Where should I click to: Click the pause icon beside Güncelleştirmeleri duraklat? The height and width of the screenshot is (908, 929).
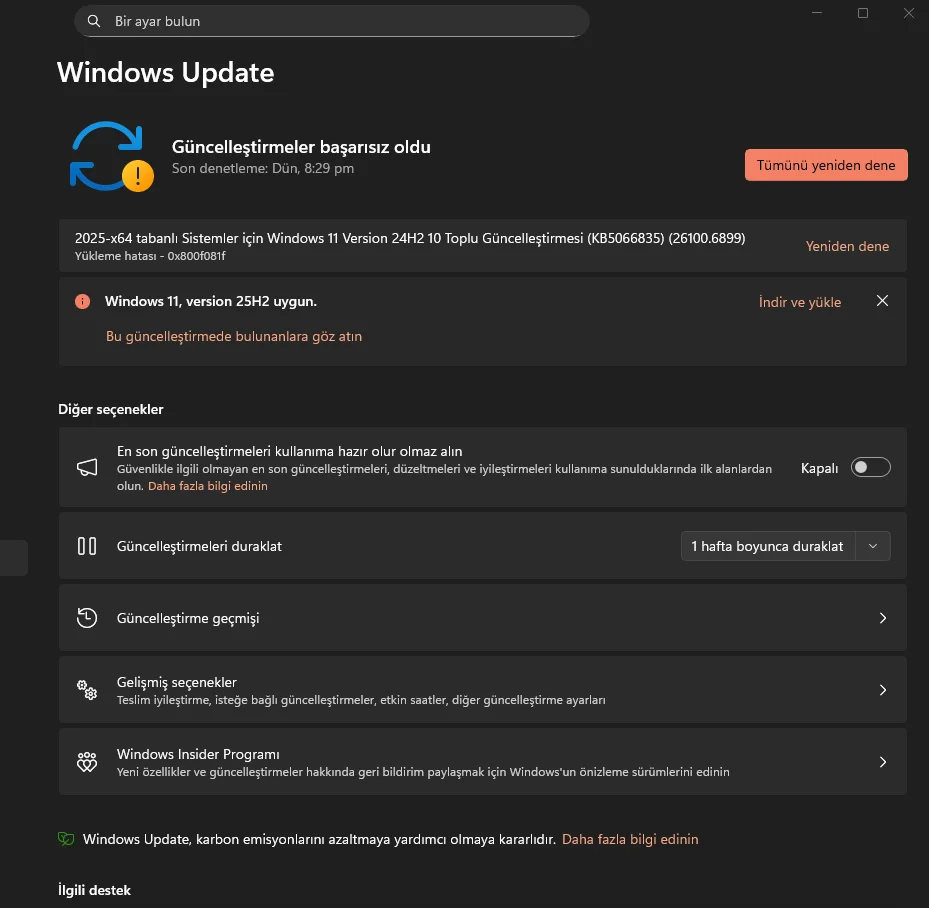click(87, 546)
